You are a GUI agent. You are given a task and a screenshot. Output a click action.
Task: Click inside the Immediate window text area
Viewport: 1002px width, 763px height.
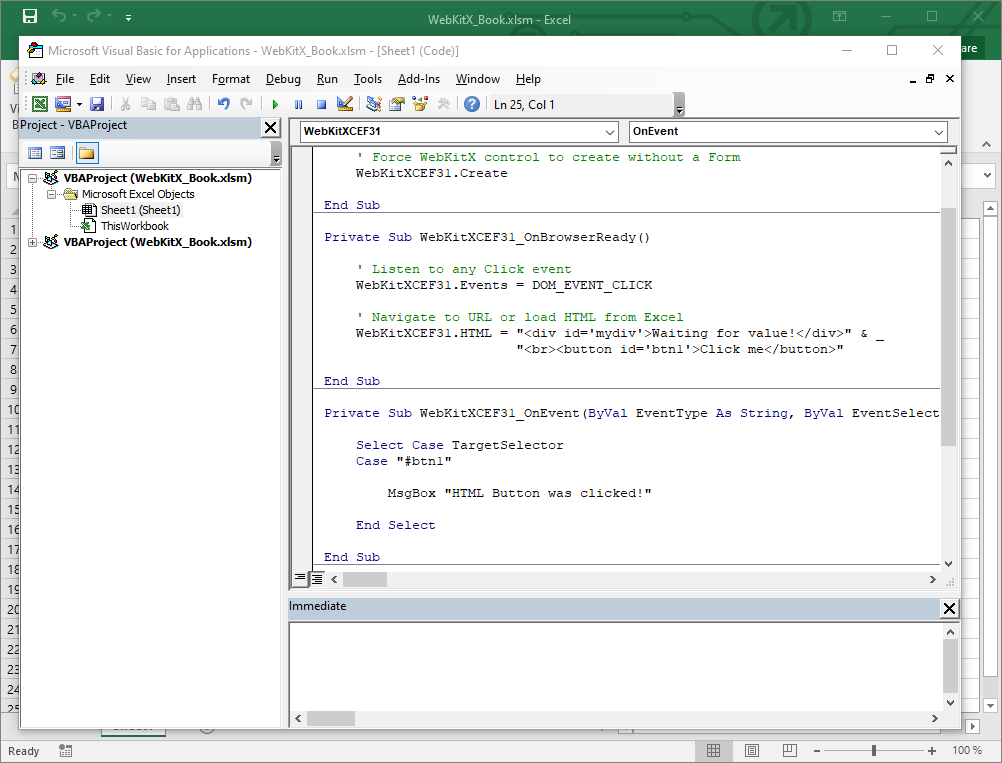click(616, 666)
